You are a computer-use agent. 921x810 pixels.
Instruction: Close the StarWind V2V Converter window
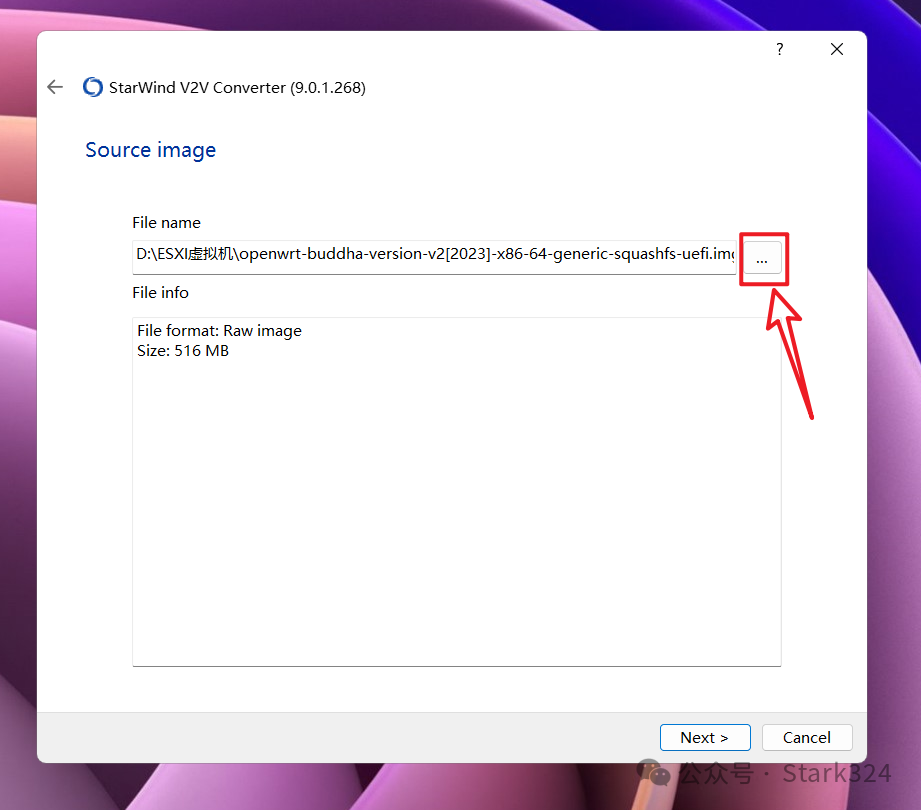[837, 49]
